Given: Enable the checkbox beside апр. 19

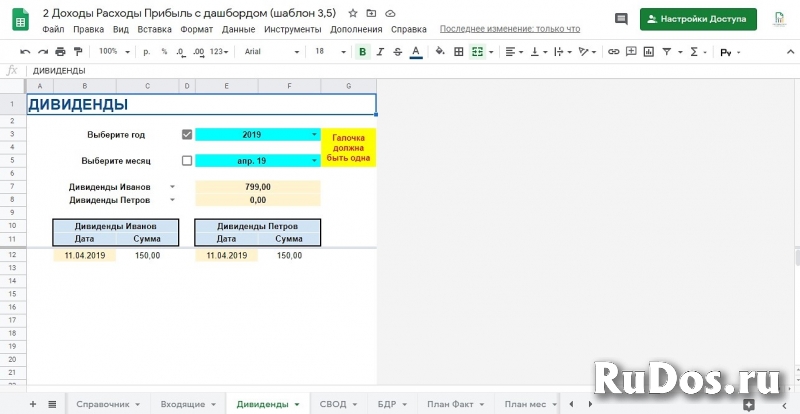Looking at the screenshot, I should [187, 160].
